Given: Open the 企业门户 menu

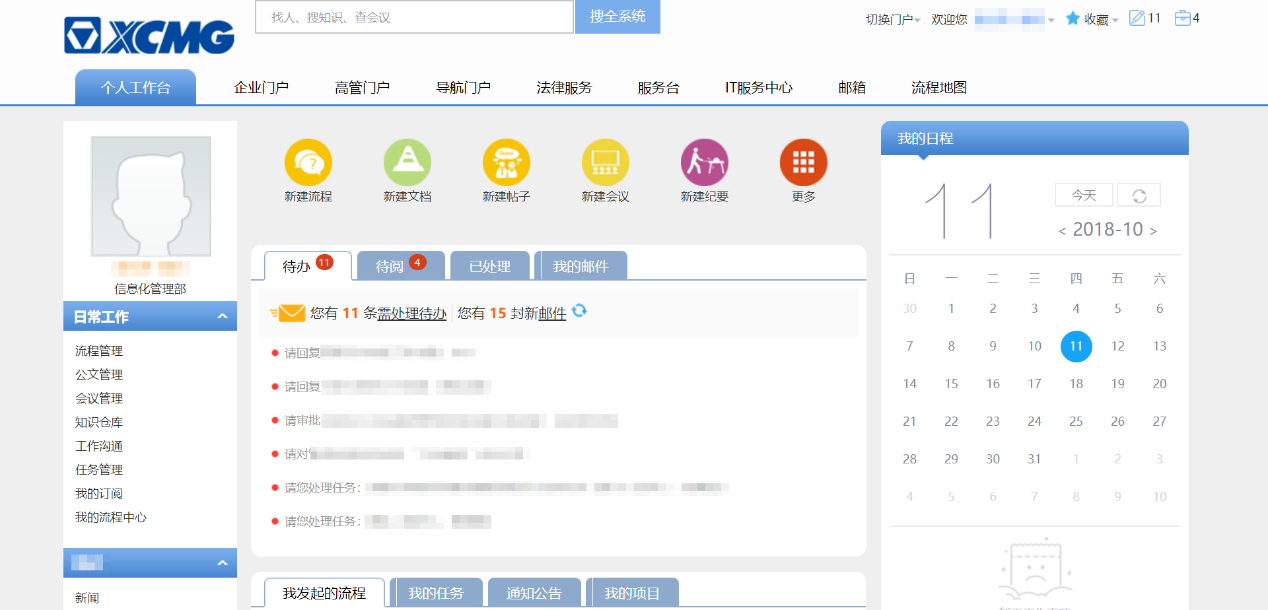Looking at the screenshot, I should [261, 88].
